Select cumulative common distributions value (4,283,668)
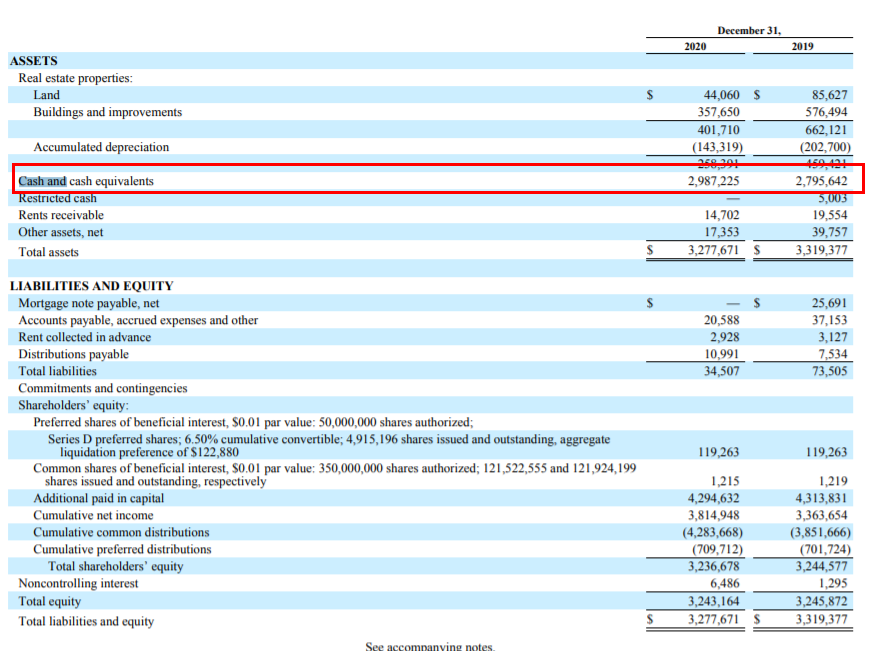Image resolution: width=871 pixels, height=651 pixels. [713, 532]
